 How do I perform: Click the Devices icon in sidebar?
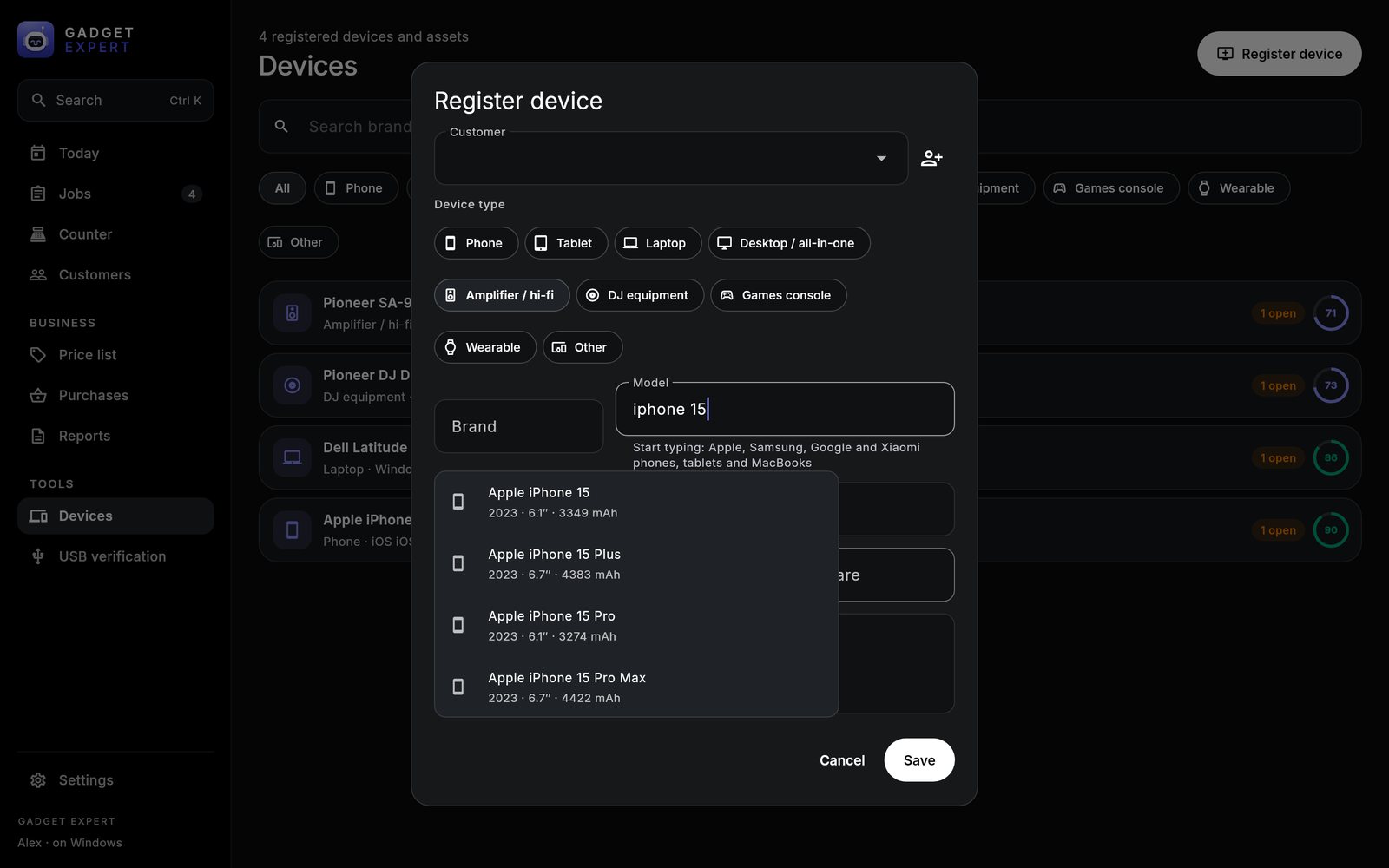(38, 516)
